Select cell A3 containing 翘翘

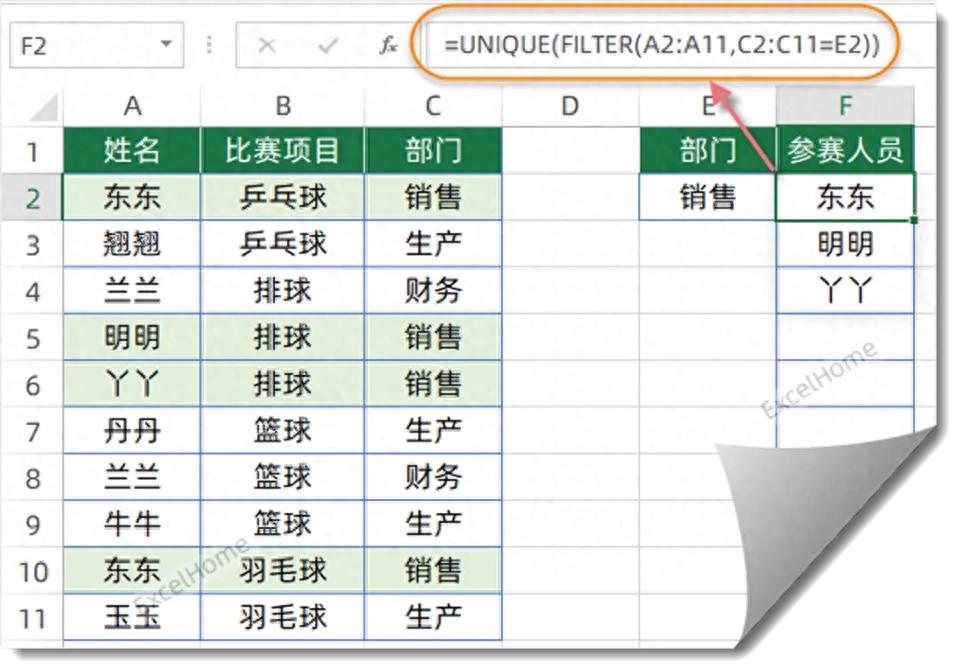click(x=132, y=244)
